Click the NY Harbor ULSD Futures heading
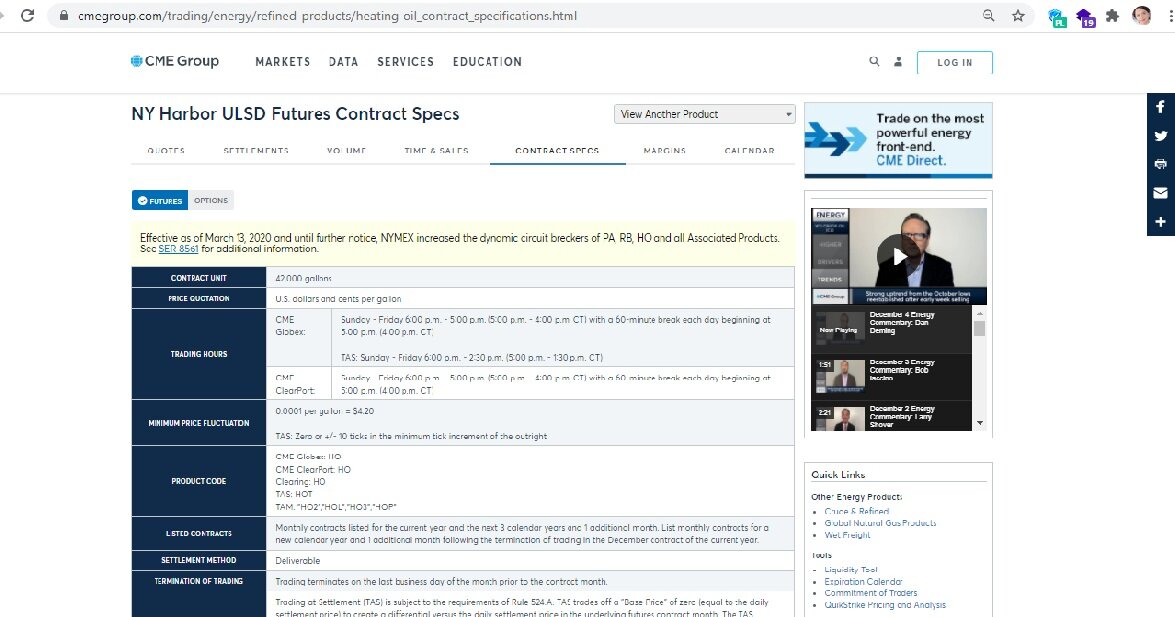This screenshot has width=1175, height=617. click(x=295, y=114)
